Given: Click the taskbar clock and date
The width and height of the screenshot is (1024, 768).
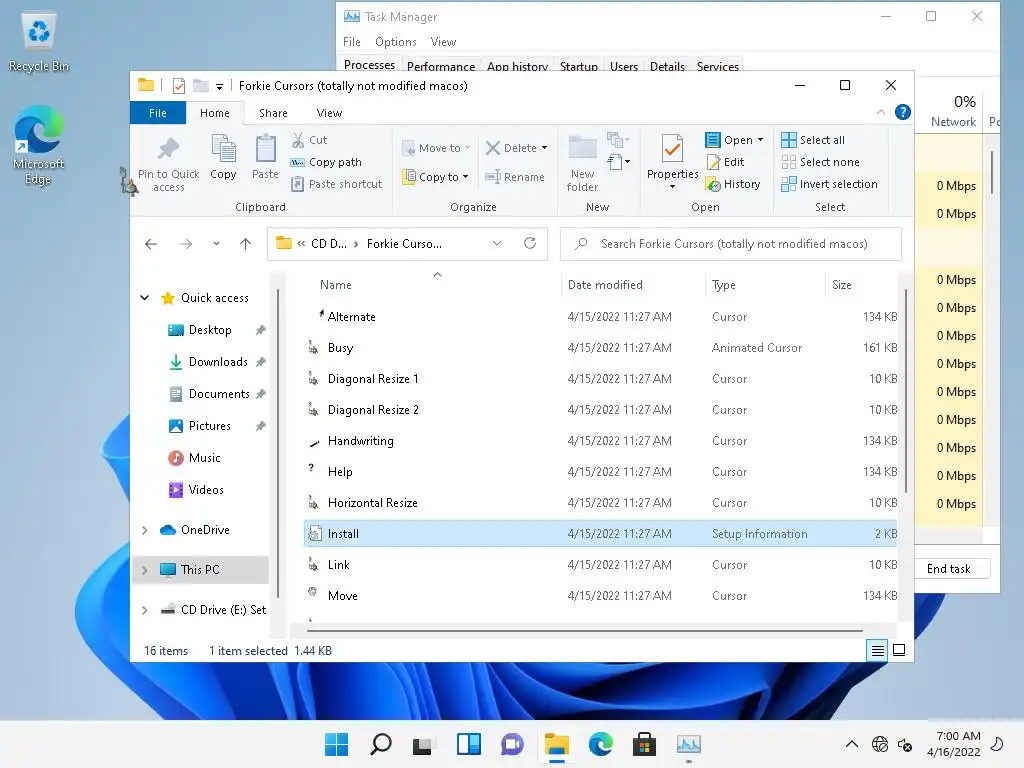Looking at the screenshot, I should click(x=953, y=744).
